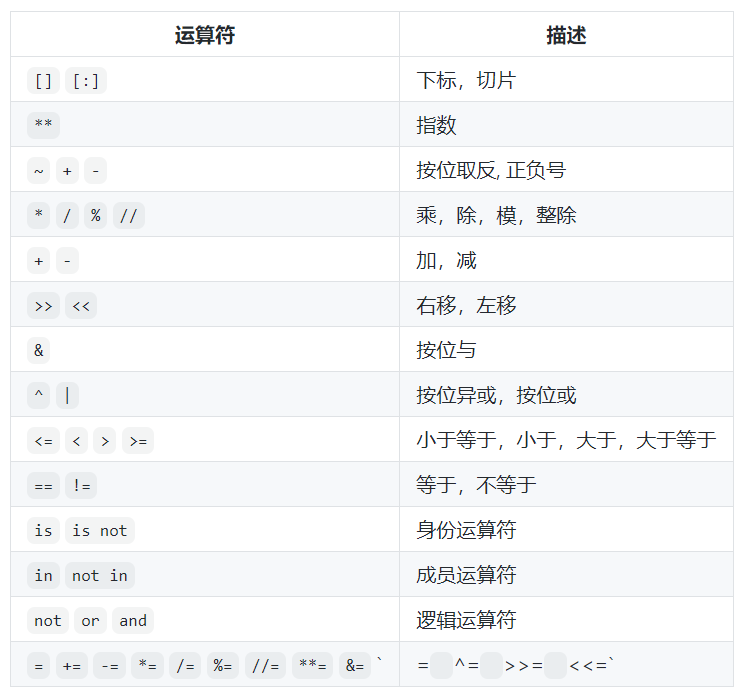Click the >>= text in last row
This screenshot has width=743, height=698.
524,665
